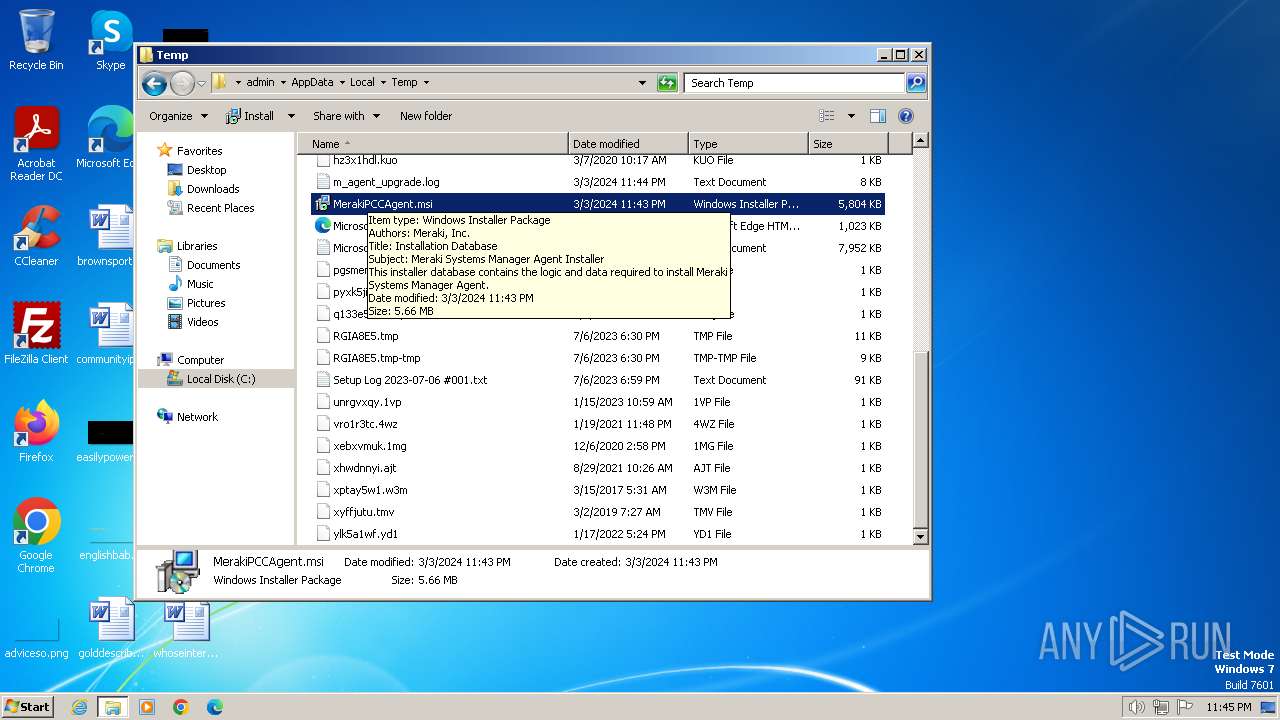
Task: Open Google Chrome desktop shortcut
Action: click(36, 535)
